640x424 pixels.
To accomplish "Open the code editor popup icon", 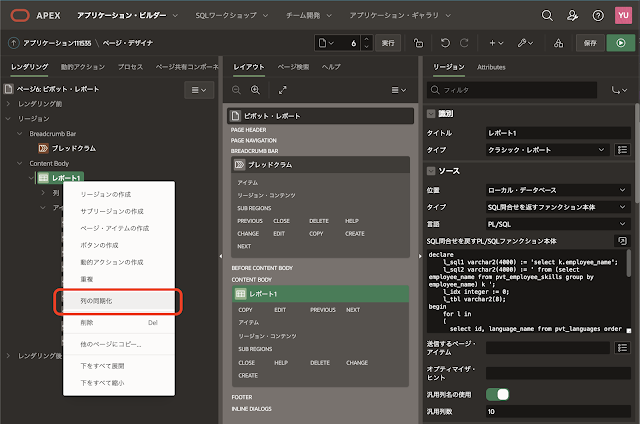I will point(622,241).
